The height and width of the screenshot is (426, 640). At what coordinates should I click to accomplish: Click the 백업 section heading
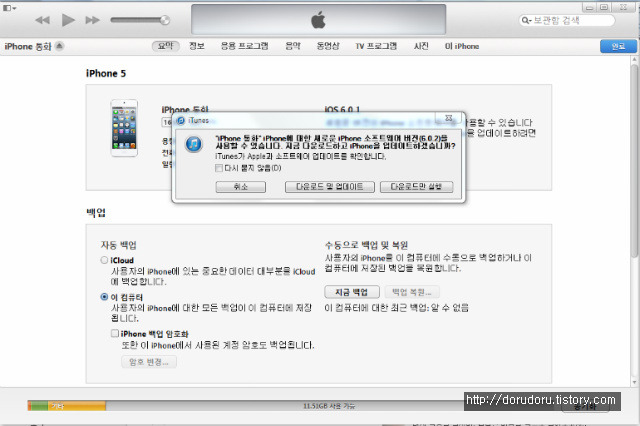point(96,213)
